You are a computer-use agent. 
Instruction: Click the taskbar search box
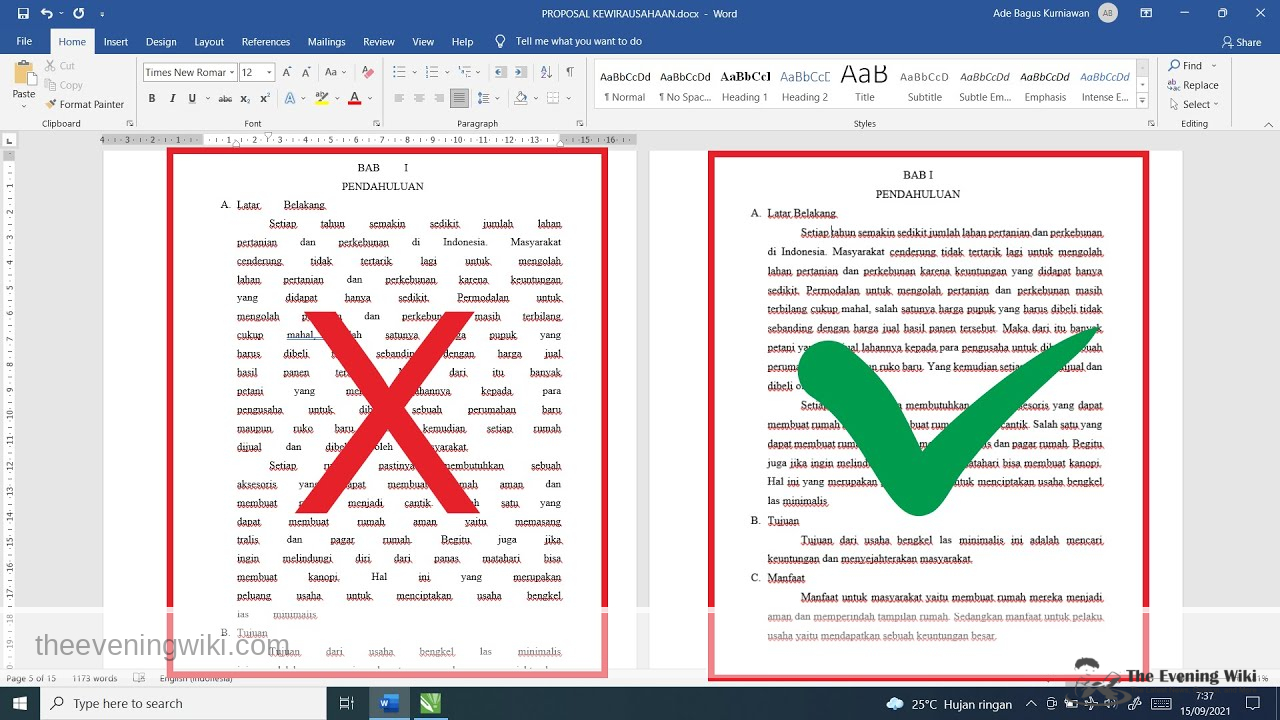183,704
